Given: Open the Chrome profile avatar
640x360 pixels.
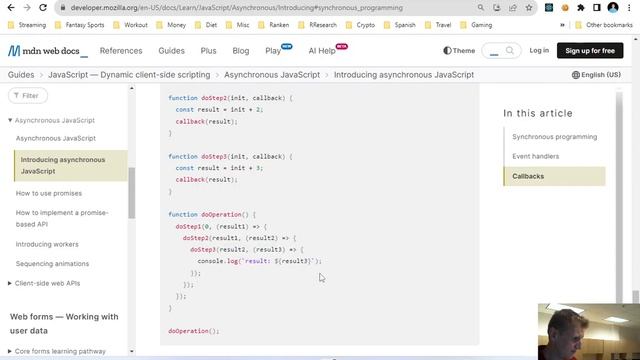Looking at the screenshot, I should (x=613, y=7).
